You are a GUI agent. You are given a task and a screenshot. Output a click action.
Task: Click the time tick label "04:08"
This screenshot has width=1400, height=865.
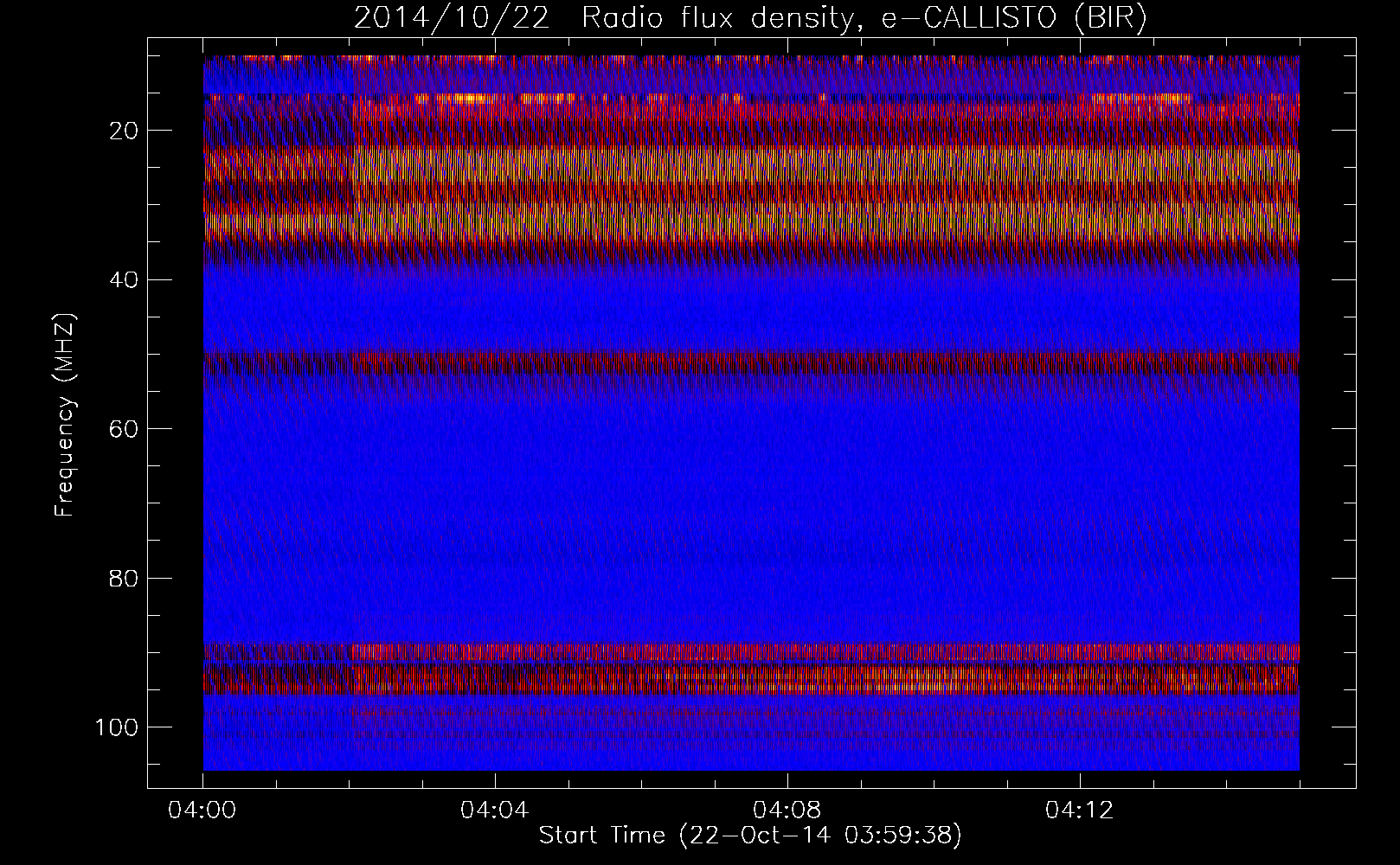click(787, 811)
